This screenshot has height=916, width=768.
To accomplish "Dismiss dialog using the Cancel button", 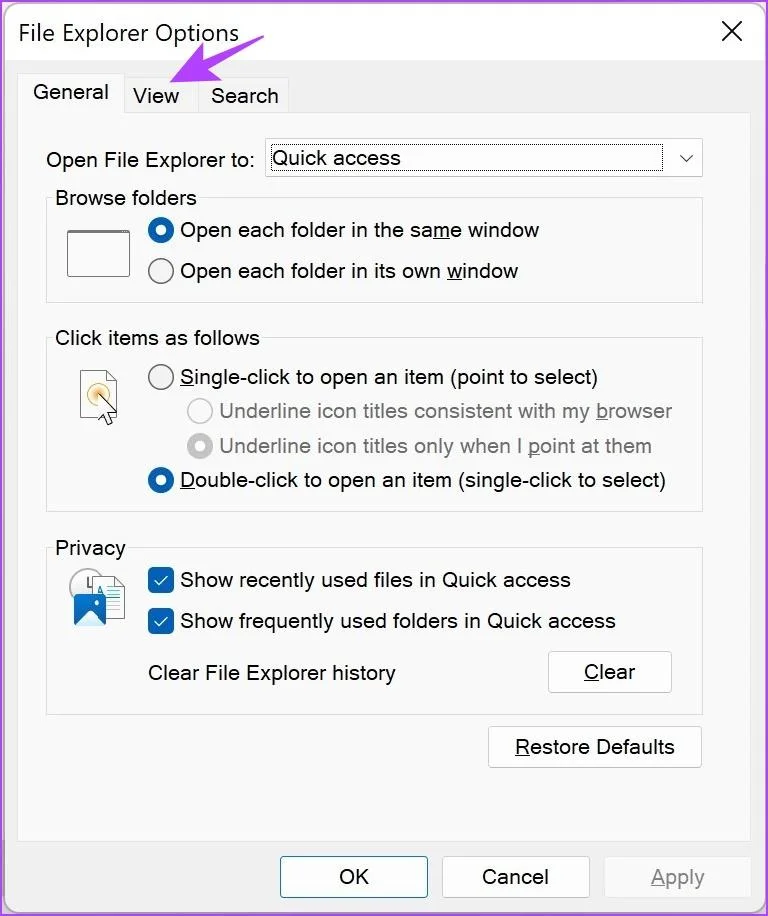I will (x=516, y=877).
